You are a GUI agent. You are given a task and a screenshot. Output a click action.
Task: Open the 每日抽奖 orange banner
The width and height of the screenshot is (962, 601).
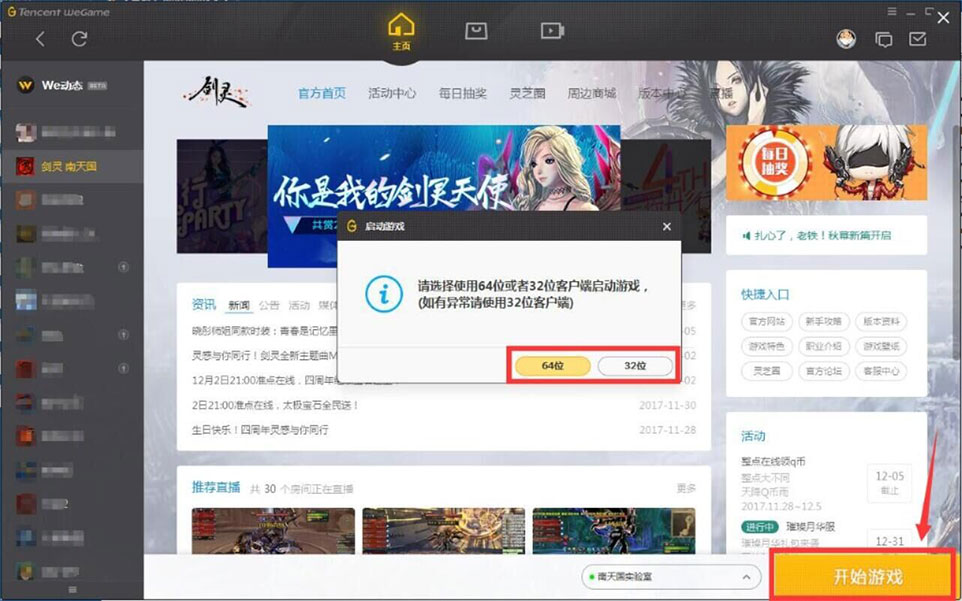(x=826, y=163)
